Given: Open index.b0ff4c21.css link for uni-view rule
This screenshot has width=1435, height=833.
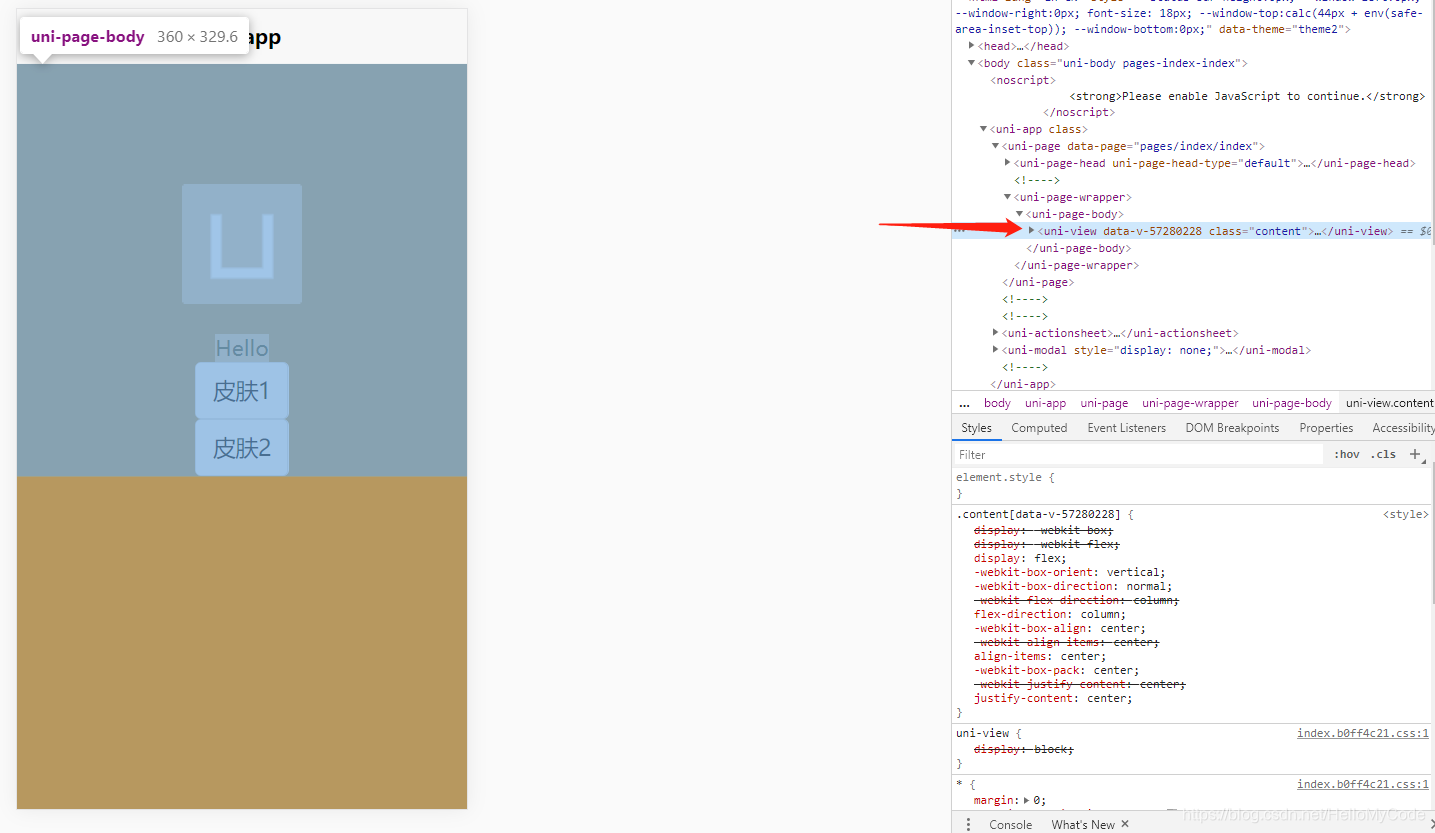Looking at the screenshot, I should [x=1363, y=733].
